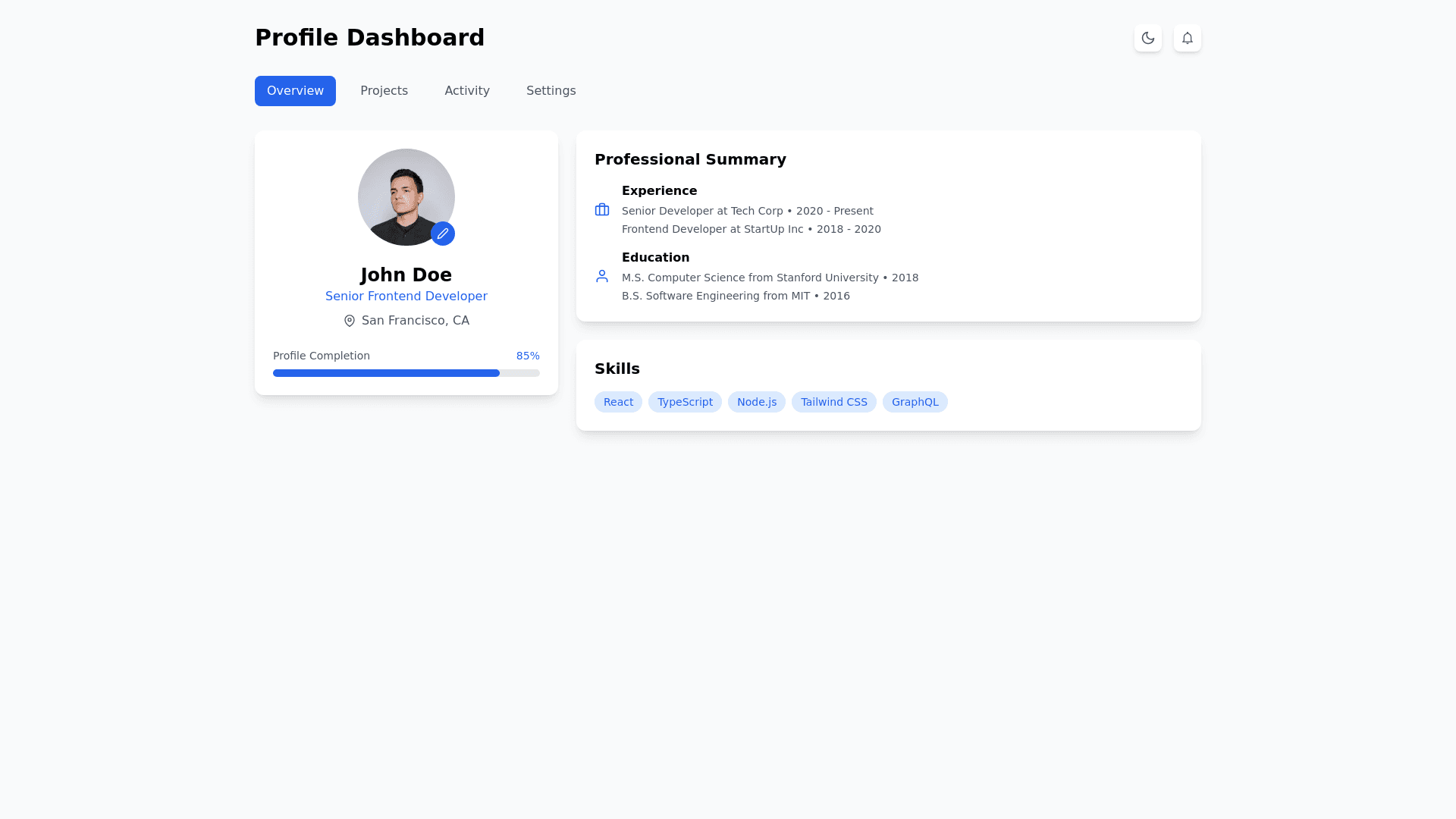Select the GraphQL skill tag

(915, 402)
